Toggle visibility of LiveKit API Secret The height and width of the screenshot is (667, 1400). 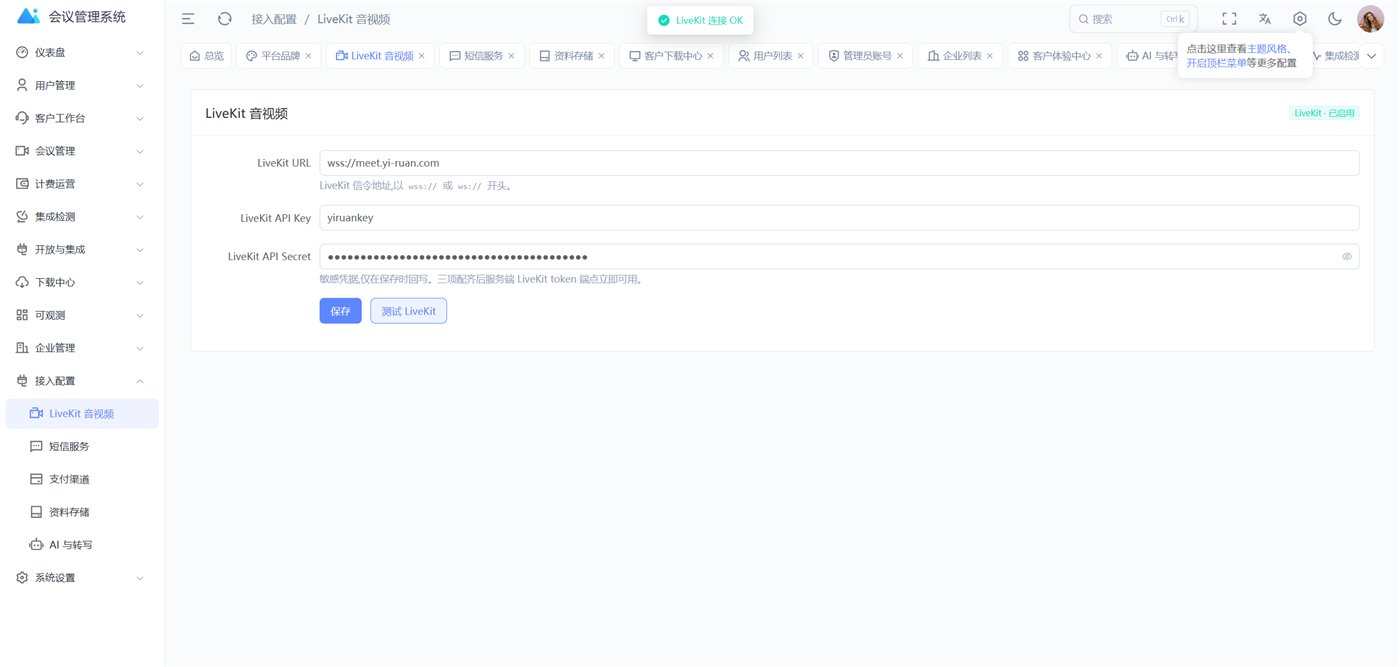[1347, 257]
